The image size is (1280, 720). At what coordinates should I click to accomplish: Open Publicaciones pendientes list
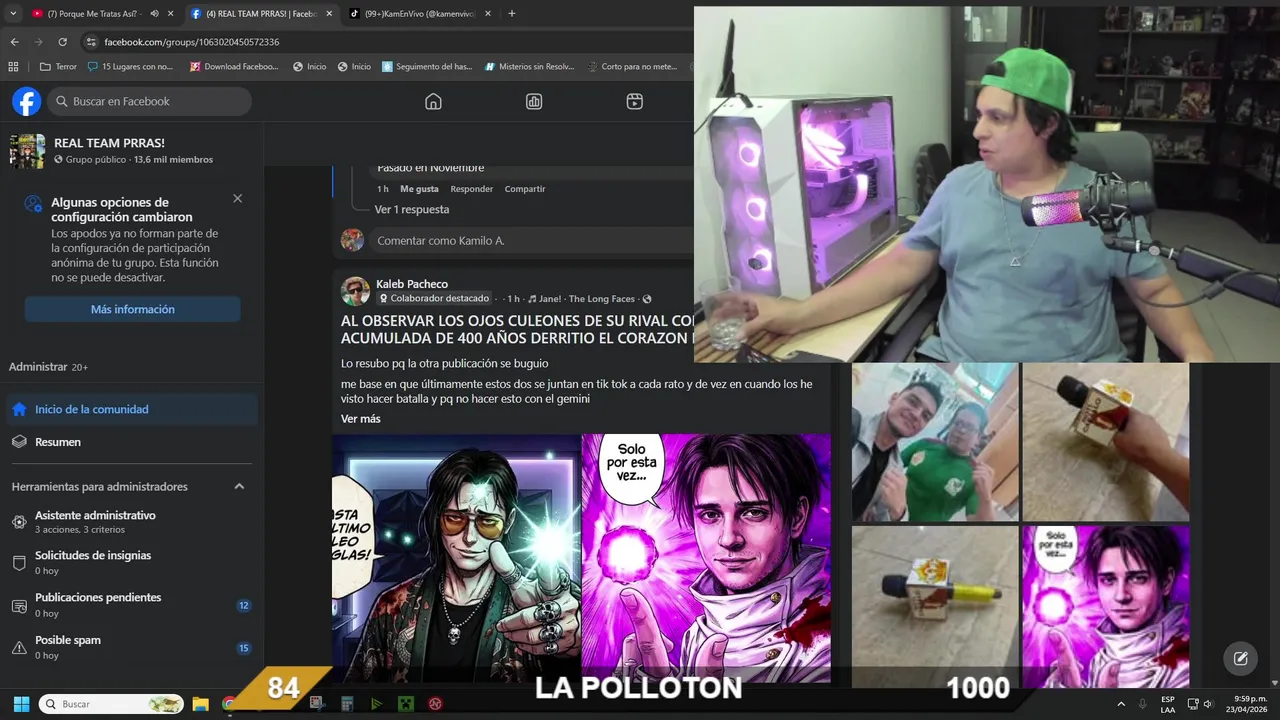(132, 605)
